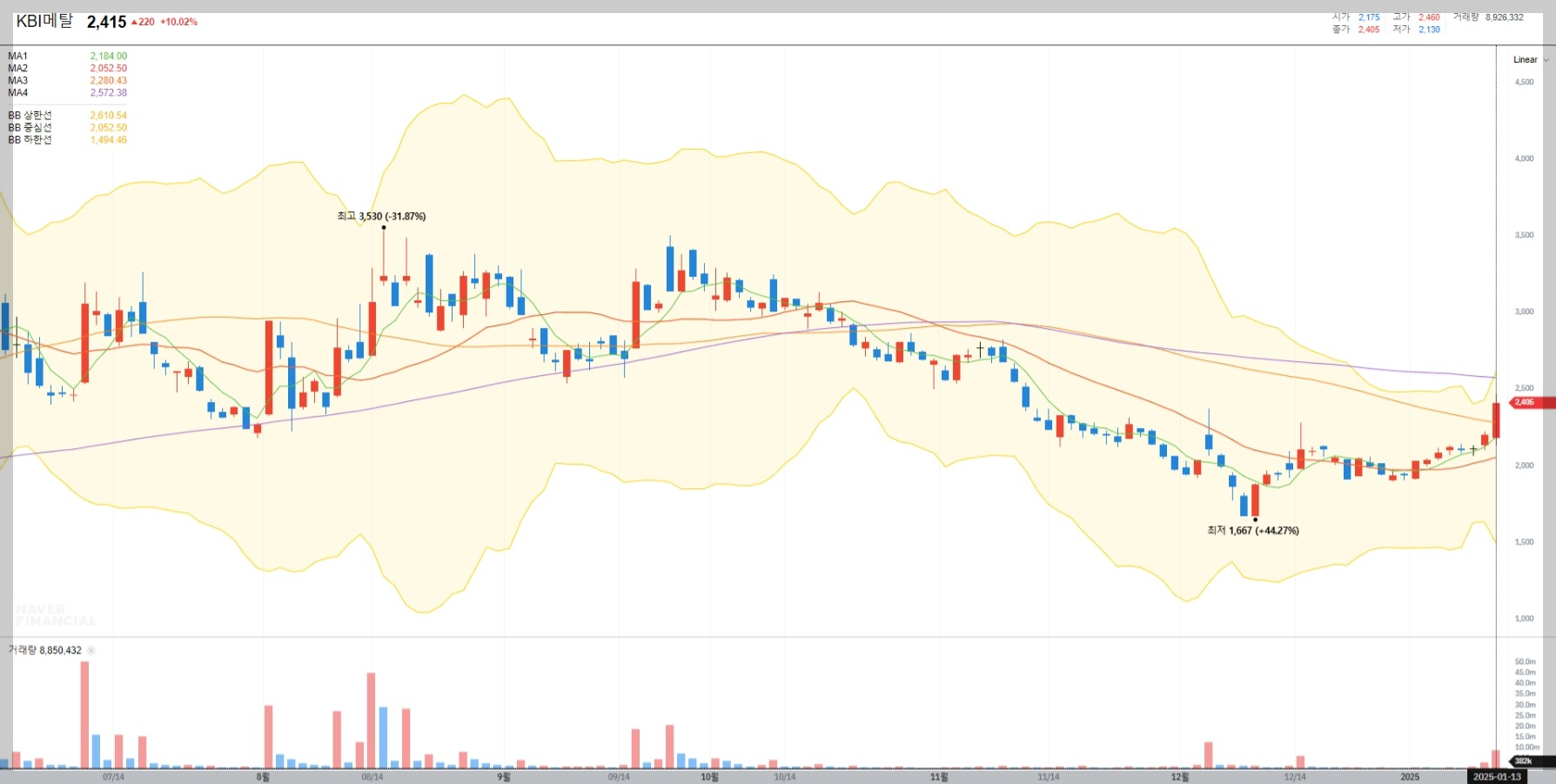The height and width of the screenshot is (784, 1556).
Task: Select the MA1 legend value 2,184.00
Action: [x=109, y=56]
